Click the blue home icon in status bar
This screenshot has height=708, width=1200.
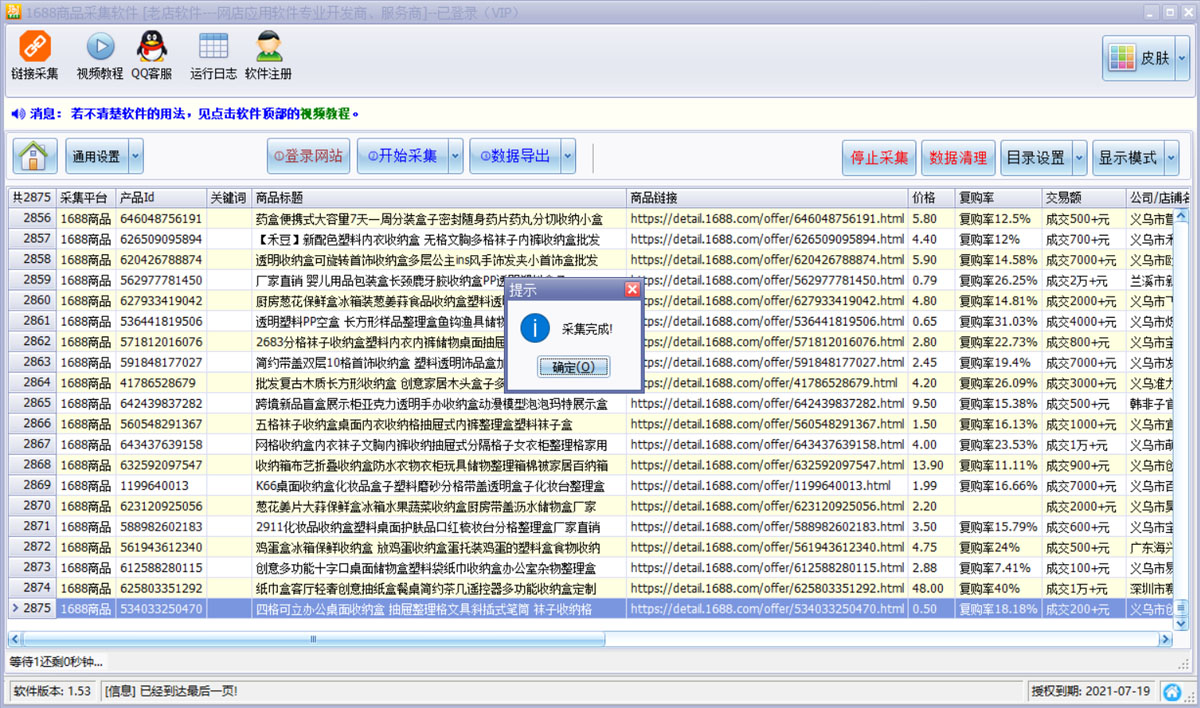tap(1171, 691)
